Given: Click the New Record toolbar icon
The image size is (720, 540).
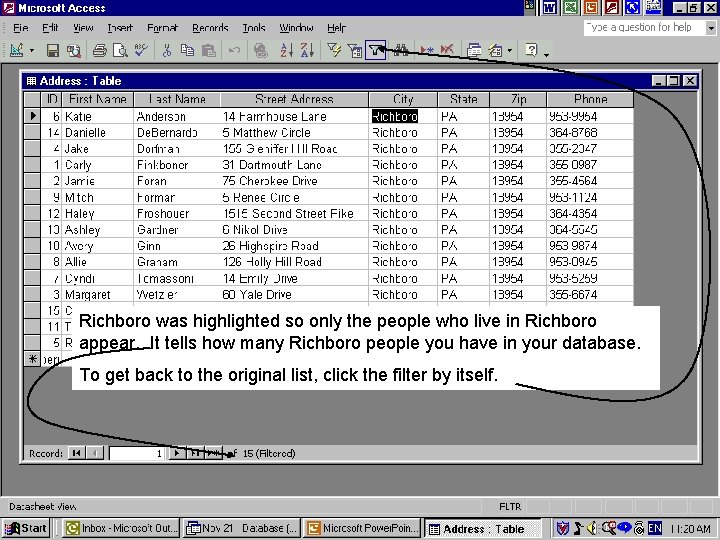Looking at the screenshot, I should (x=427, y=50).
